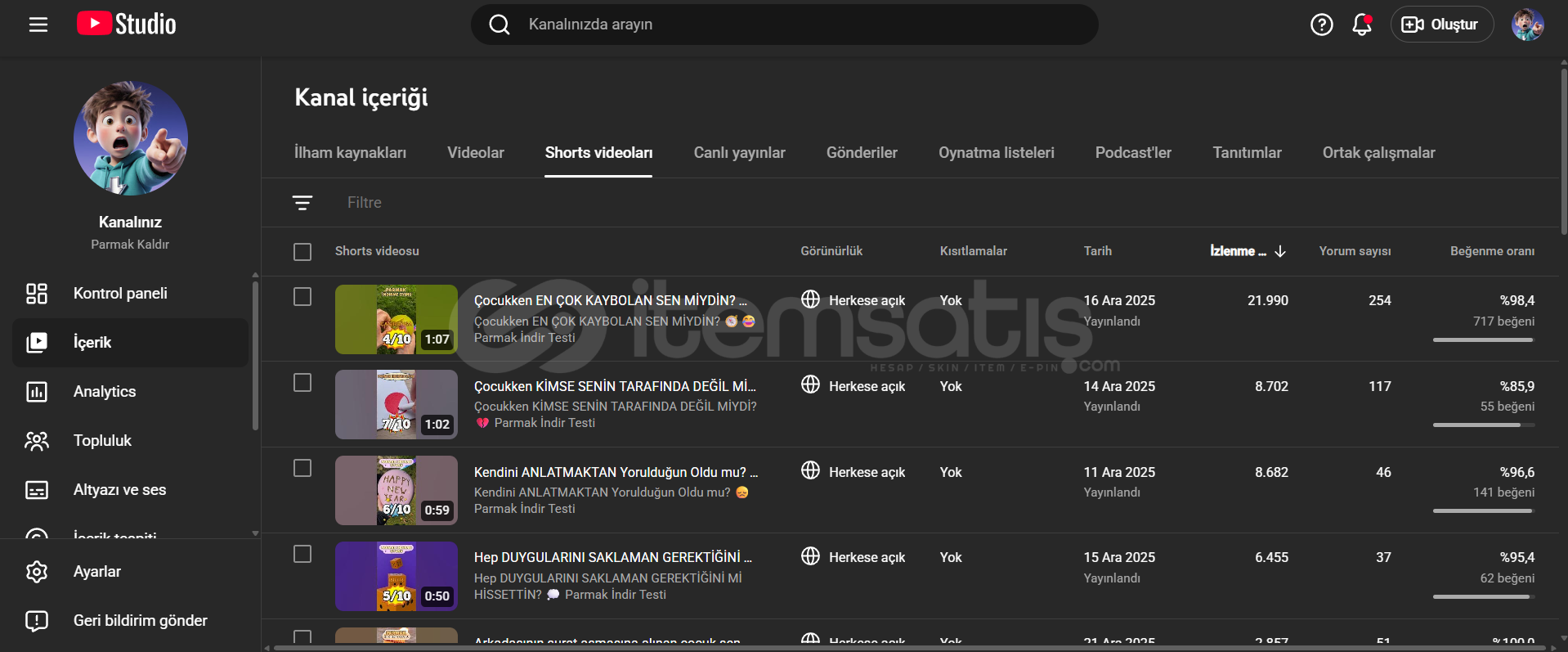Image resolution: width=1568 pixels, height=652 pixels.
Task: Open Ayarlar settings gear
Action: pos(37,572)
